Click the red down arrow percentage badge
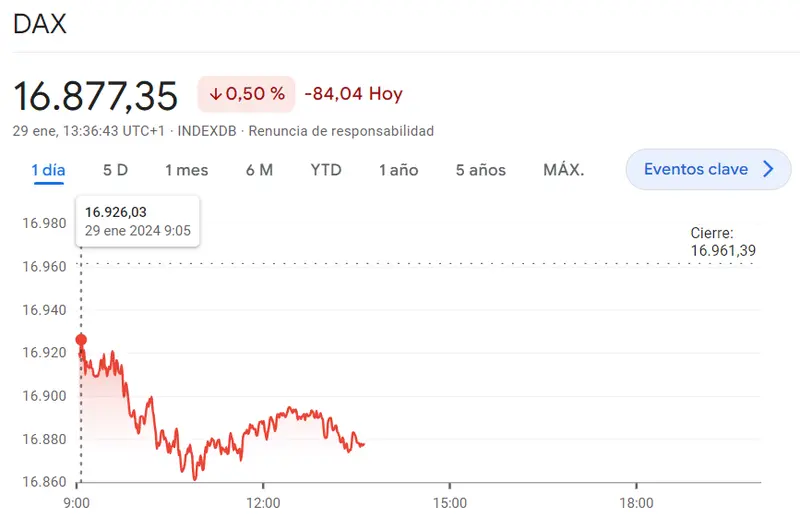Viewport: 800px width, 530px height. [246, 94]
